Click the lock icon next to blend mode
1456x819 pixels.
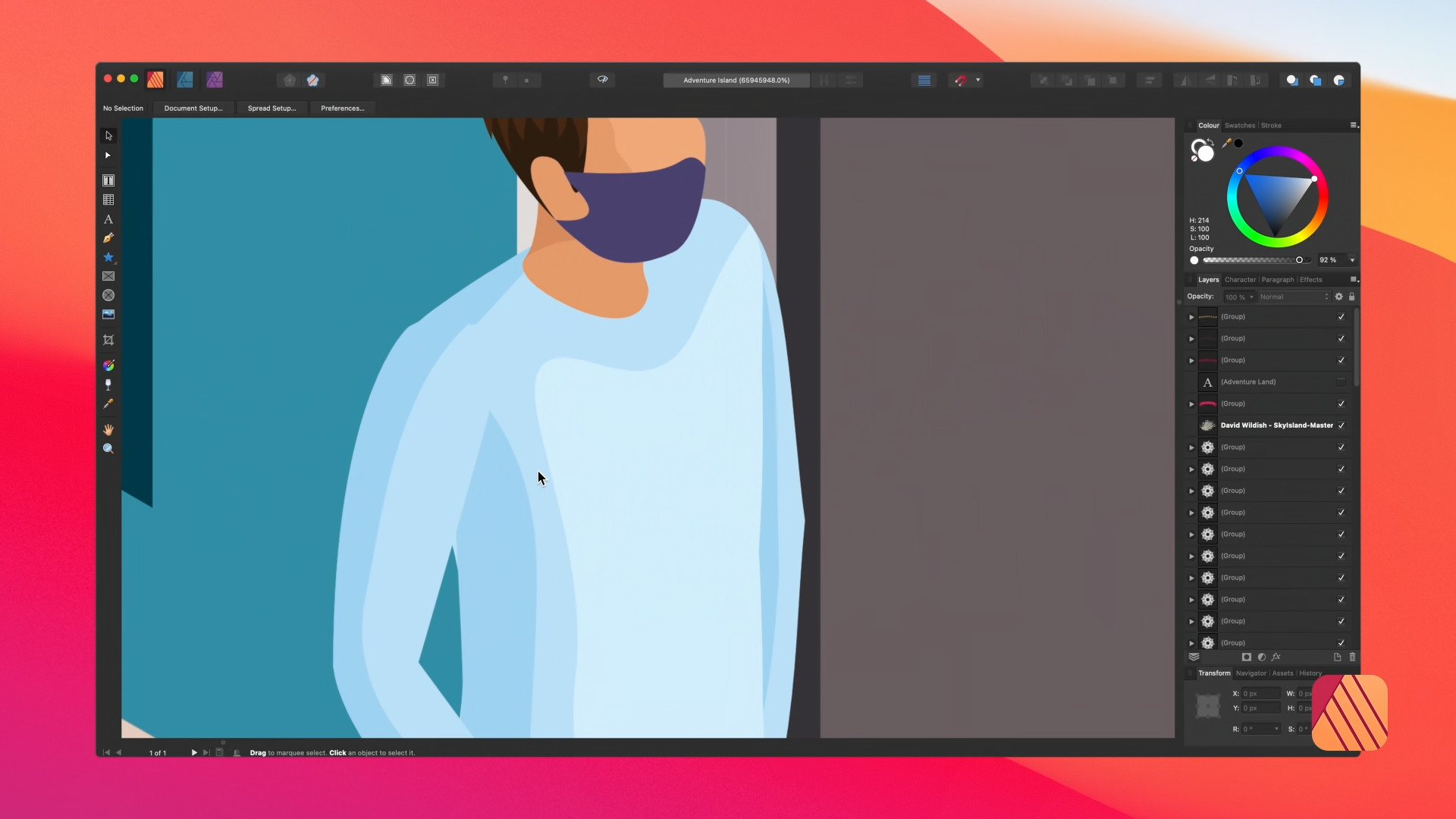click(1353, 297)
